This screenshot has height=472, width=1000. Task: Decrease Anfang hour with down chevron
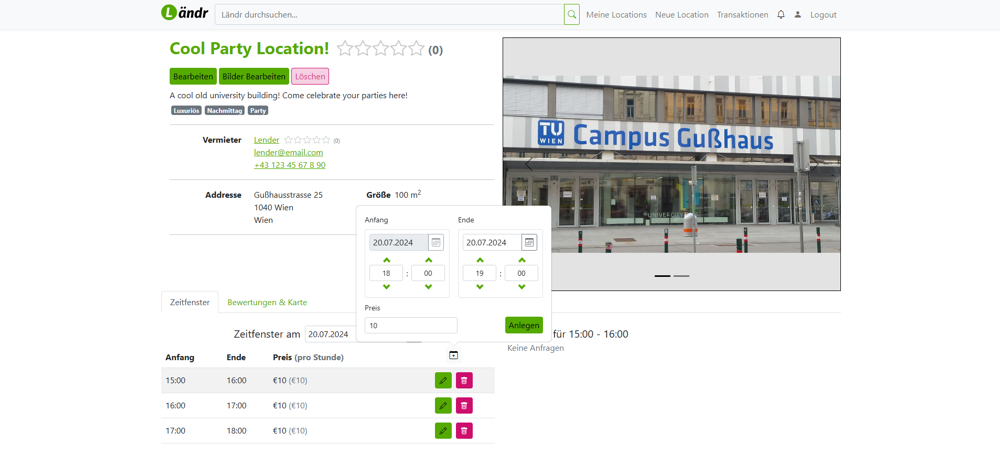tap(386, 287)
